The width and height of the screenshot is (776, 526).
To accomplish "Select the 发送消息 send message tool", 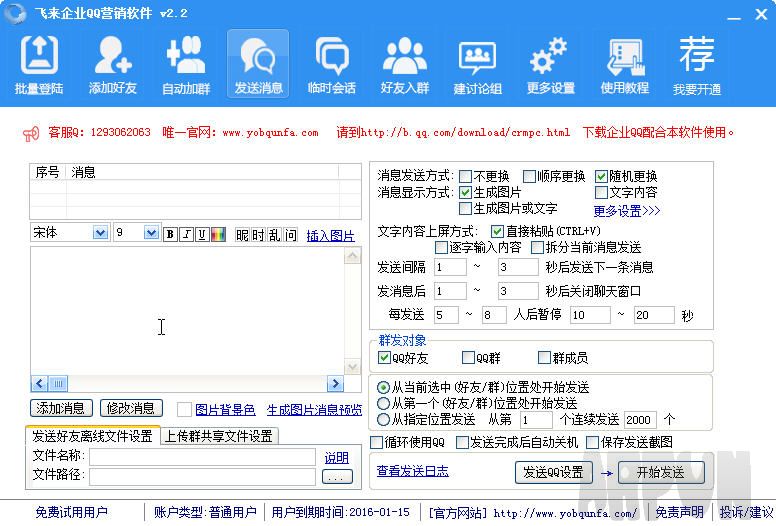I will coord(258,64).
